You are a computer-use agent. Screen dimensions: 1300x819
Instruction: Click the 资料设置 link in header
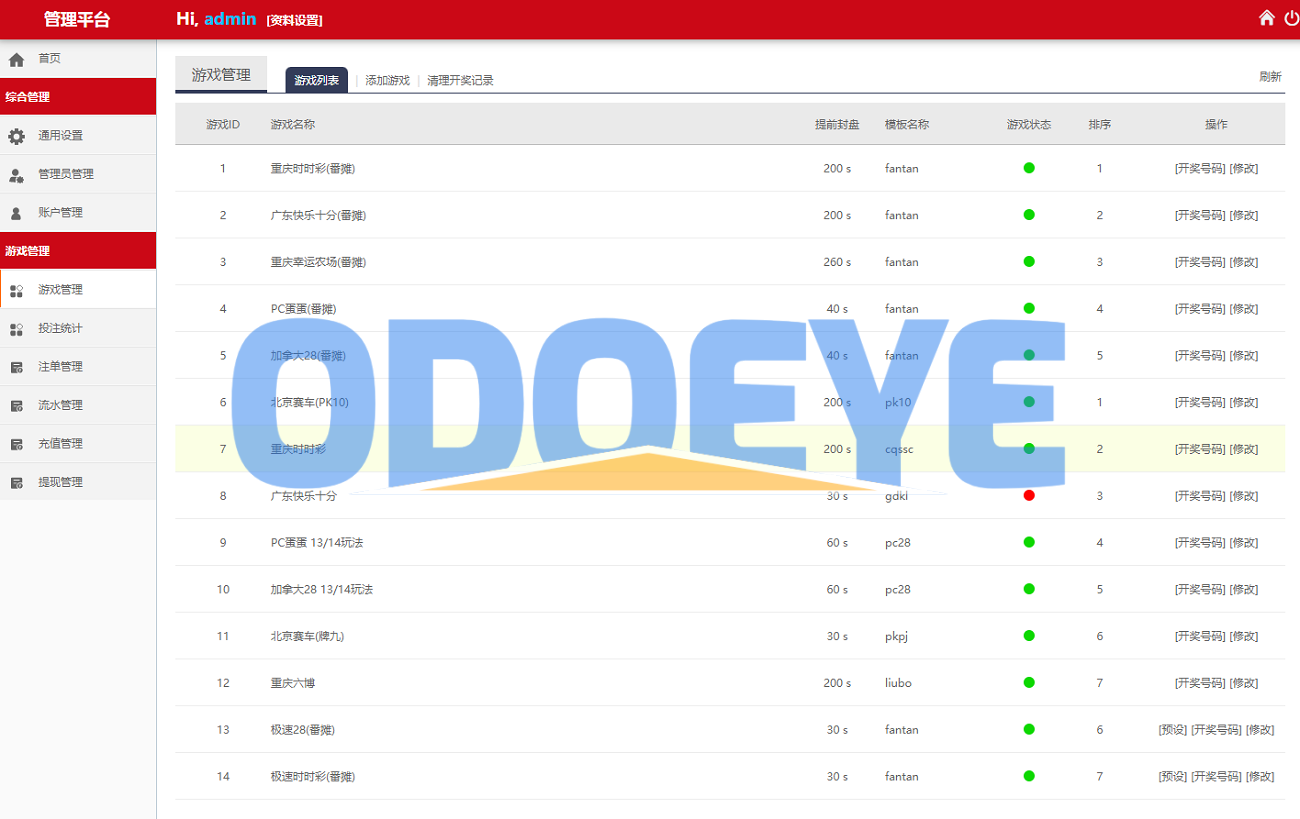[x=295, y=20]
